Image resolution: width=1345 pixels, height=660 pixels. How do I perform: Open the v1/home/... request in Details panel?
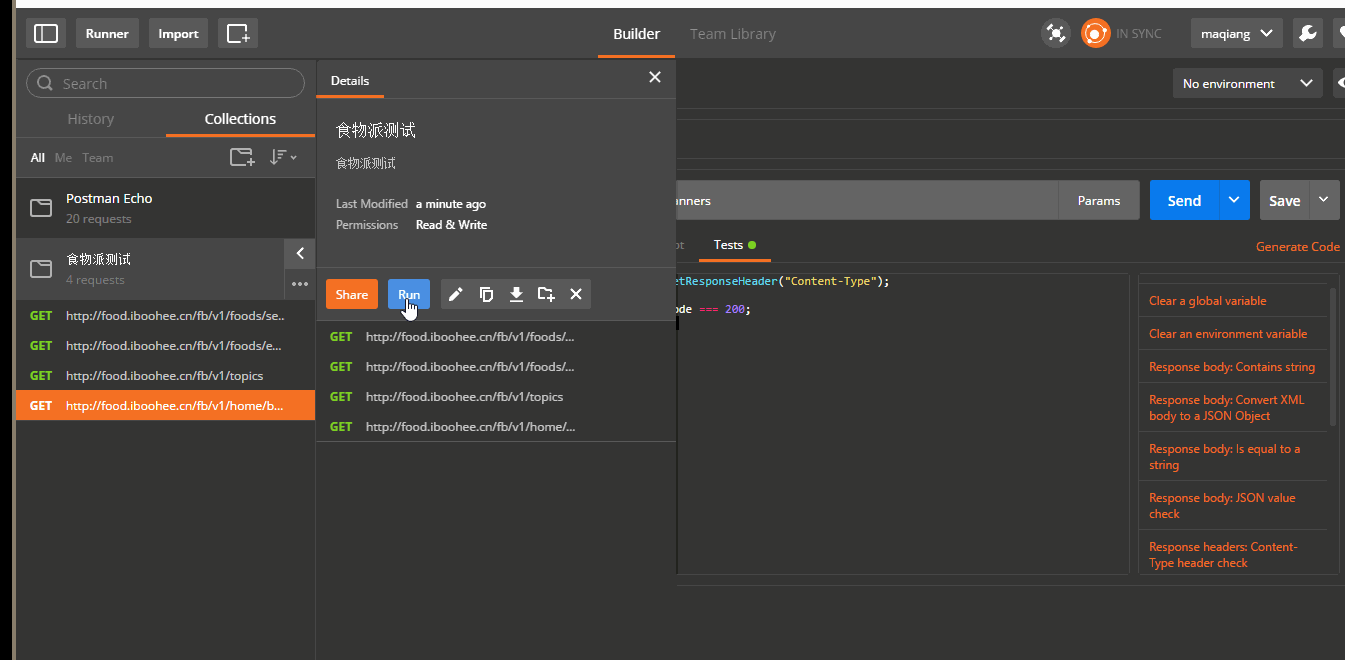pos(496,426)
